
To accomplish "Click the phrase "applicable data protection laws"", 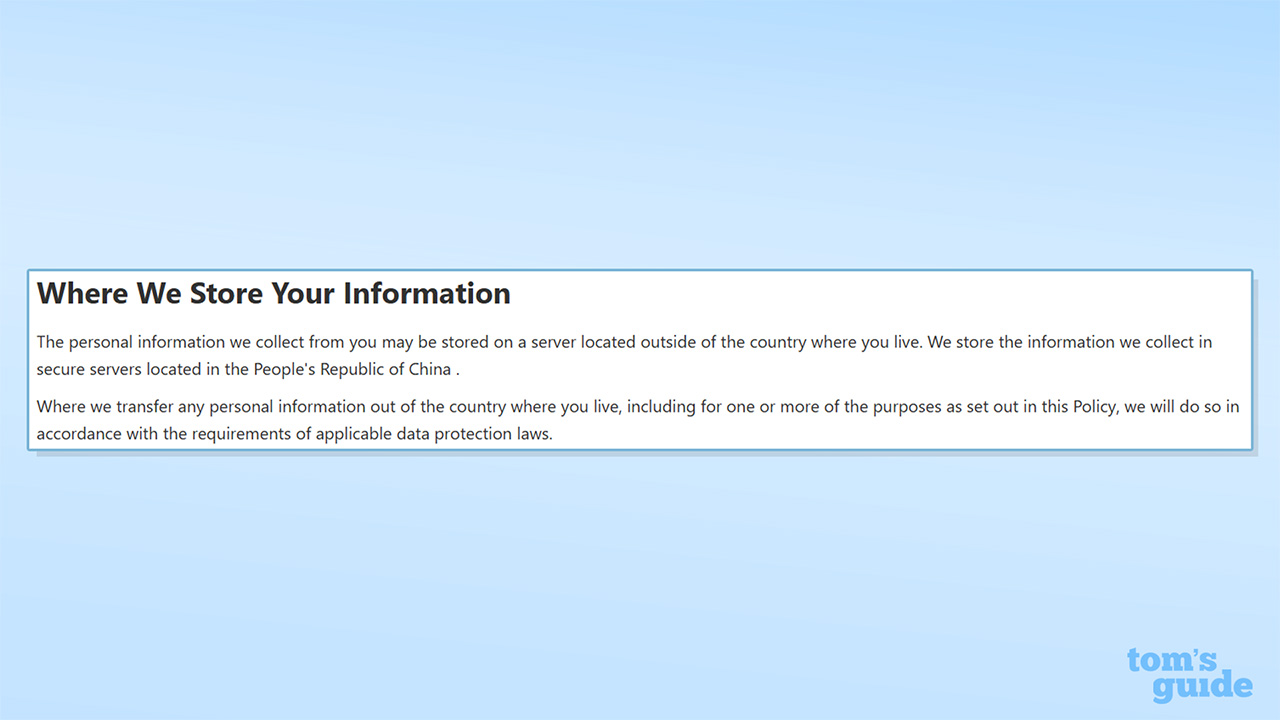I will [x=433, y=434].
